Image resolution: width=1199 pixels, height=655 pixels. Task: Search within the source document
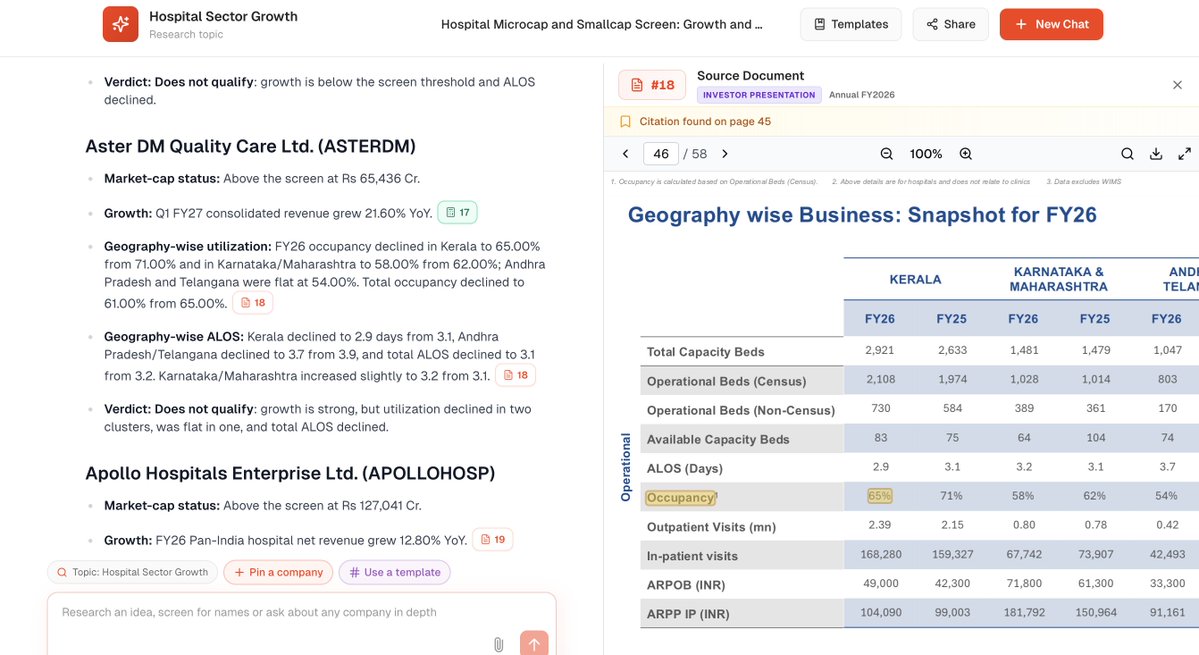1127,154
